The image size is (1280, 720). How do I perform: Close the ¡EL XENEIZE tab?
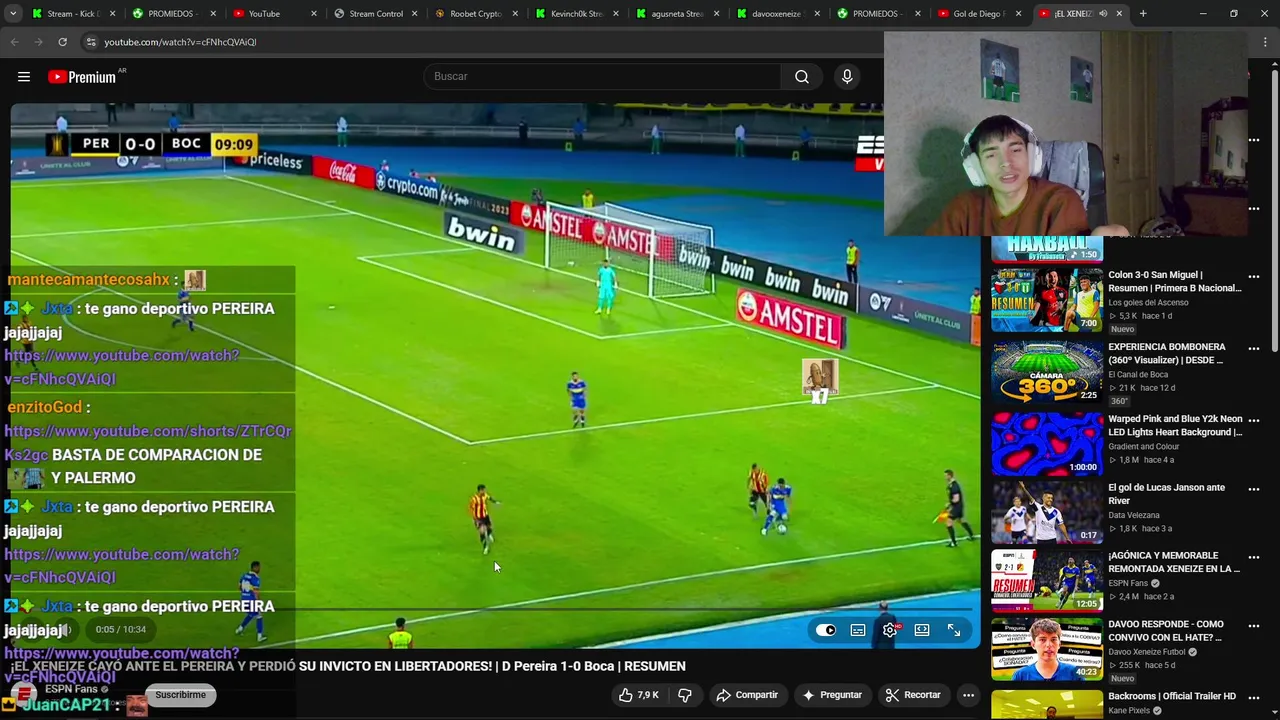pos(1119,14)
